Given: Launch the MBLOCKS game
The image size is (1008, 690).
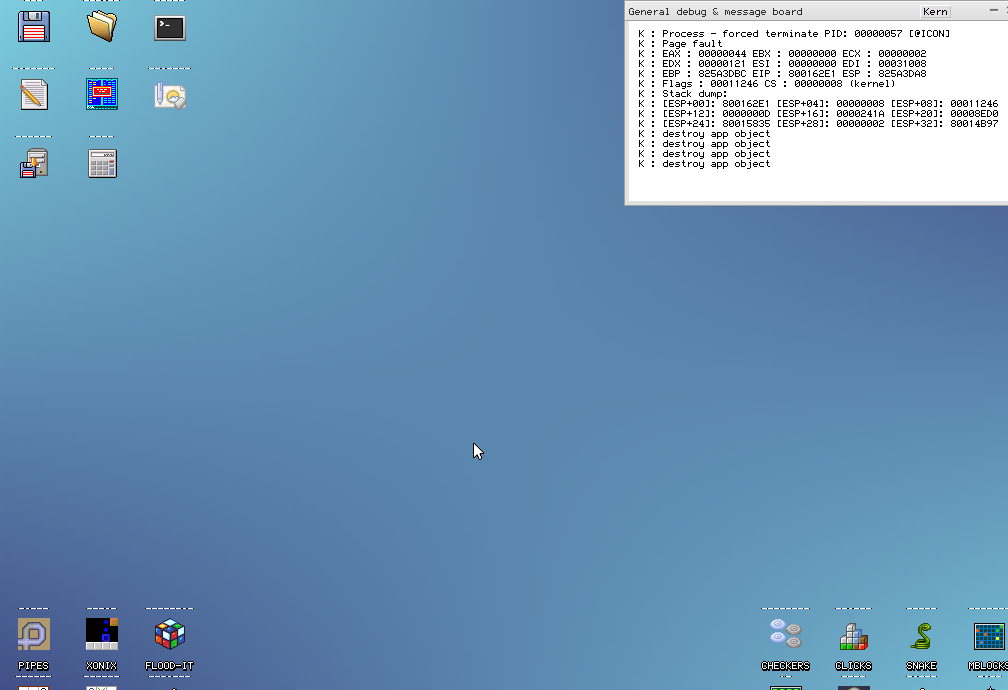Looking at the screenshot, I should click(x=988, y=635).
